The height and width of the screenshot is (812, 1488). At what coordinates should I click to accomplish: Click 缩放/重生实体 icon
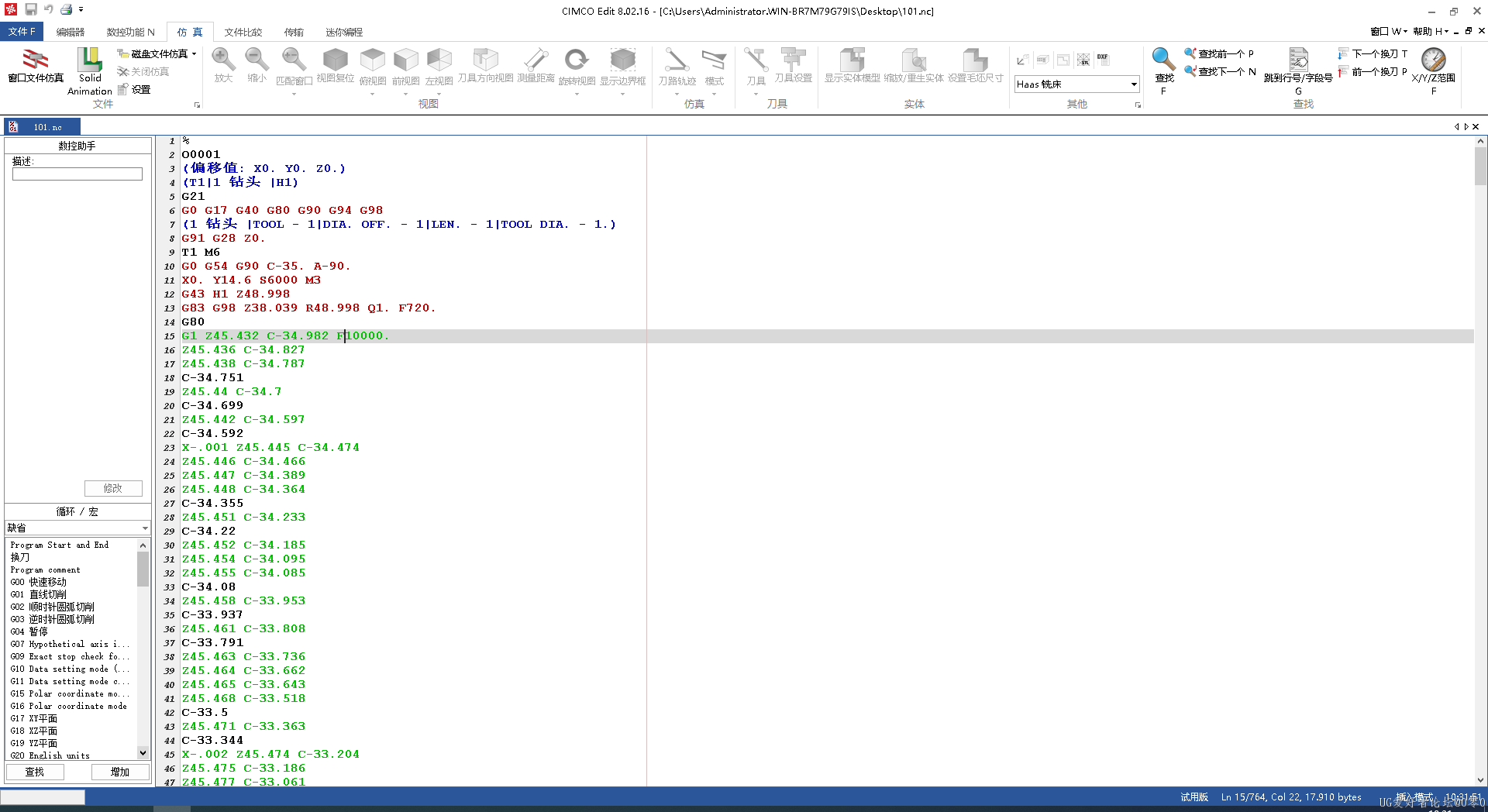[x=914, y=60]
